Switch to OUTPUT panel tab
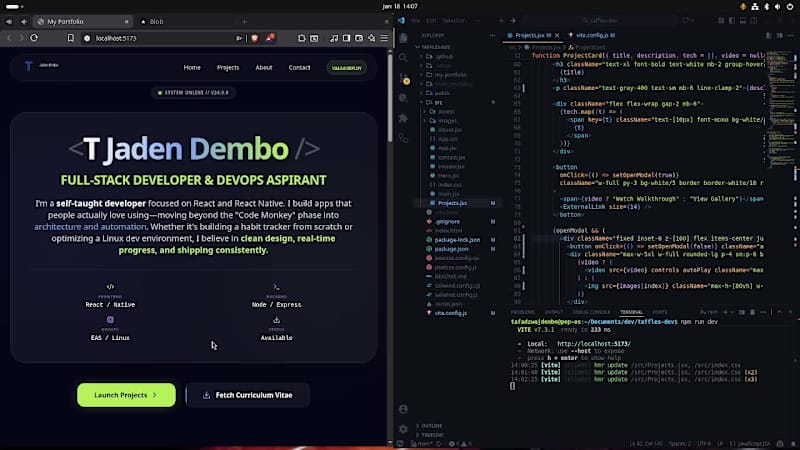Image resolution: width=800 pixels, height=450 pixels. (554, 312)
